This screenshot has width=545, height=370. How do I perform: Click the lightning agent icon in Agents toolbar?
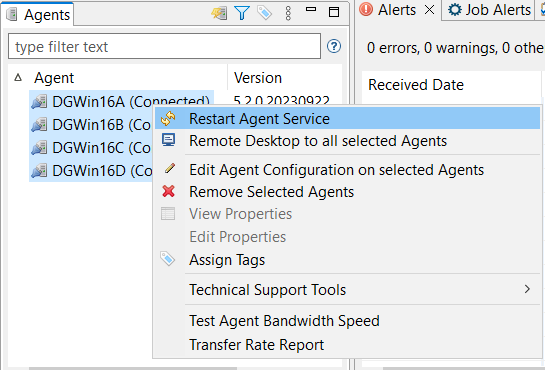pos(219,13)
